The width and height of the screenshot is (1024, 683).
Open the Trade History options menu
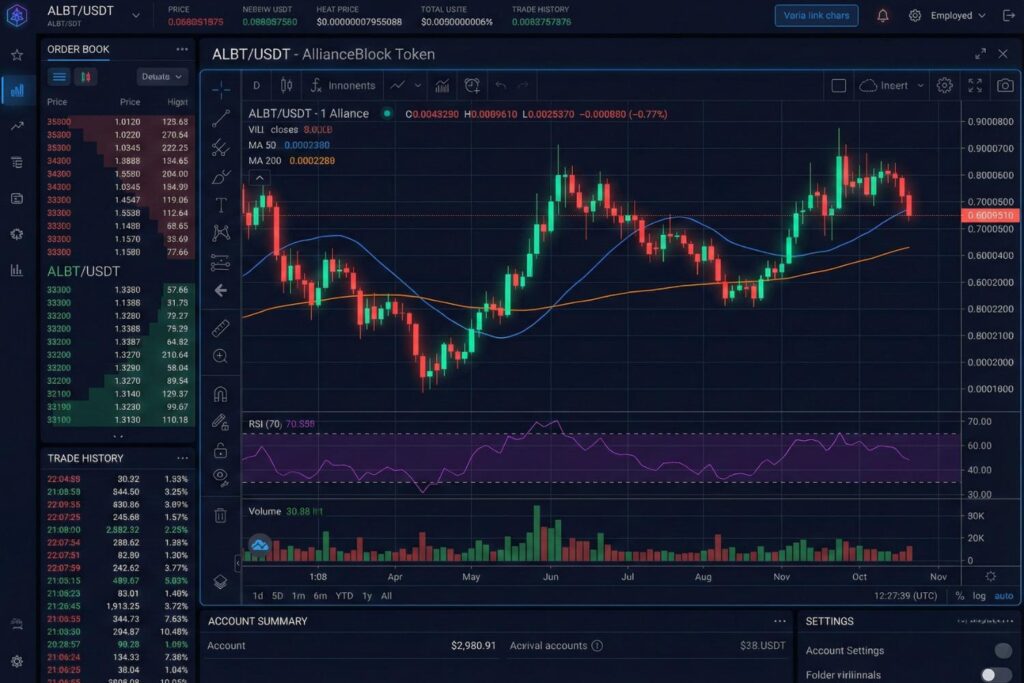coord(182,458)
